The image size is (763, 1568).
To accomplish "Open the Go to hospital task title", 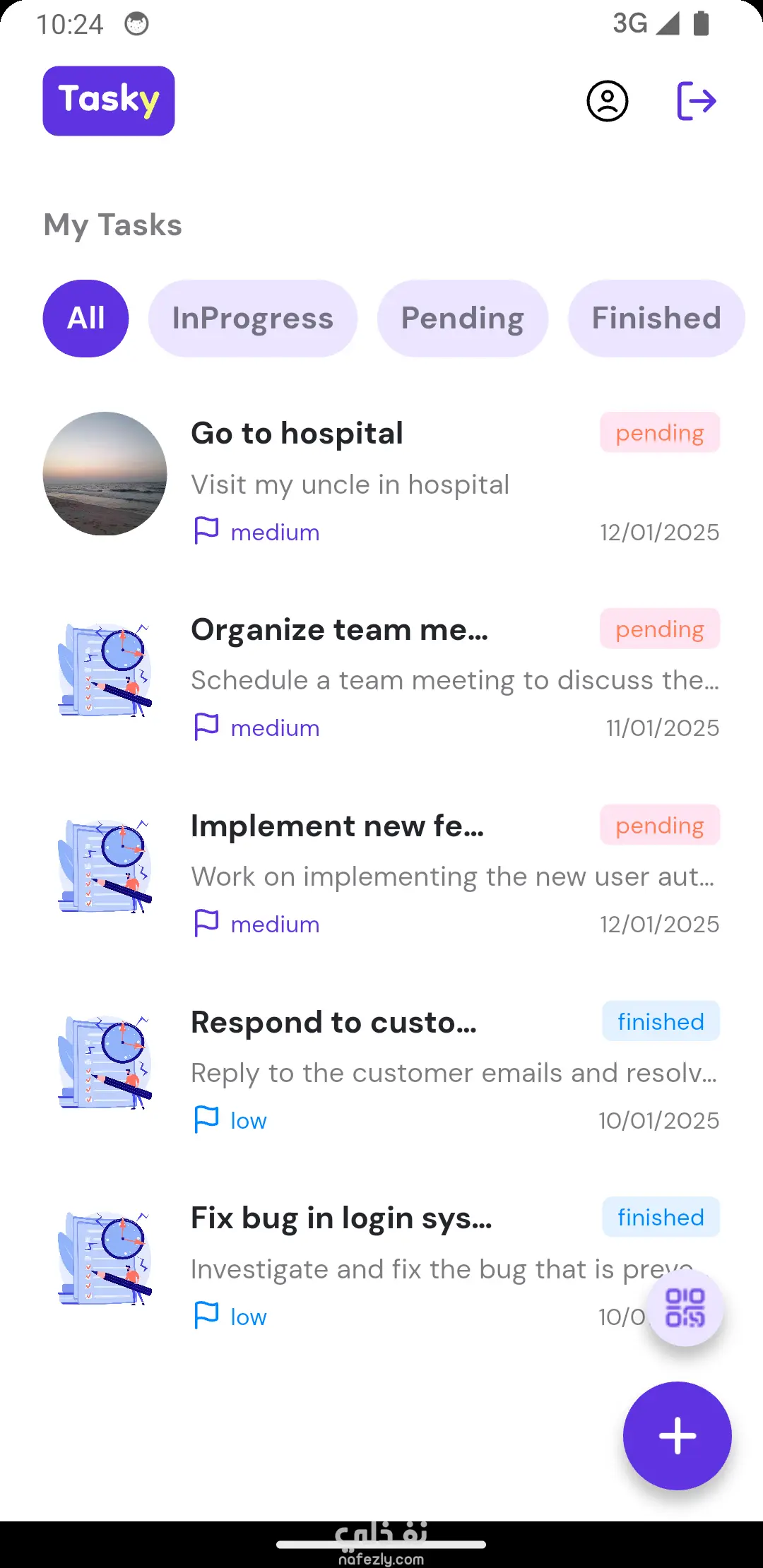I will 297,433.
